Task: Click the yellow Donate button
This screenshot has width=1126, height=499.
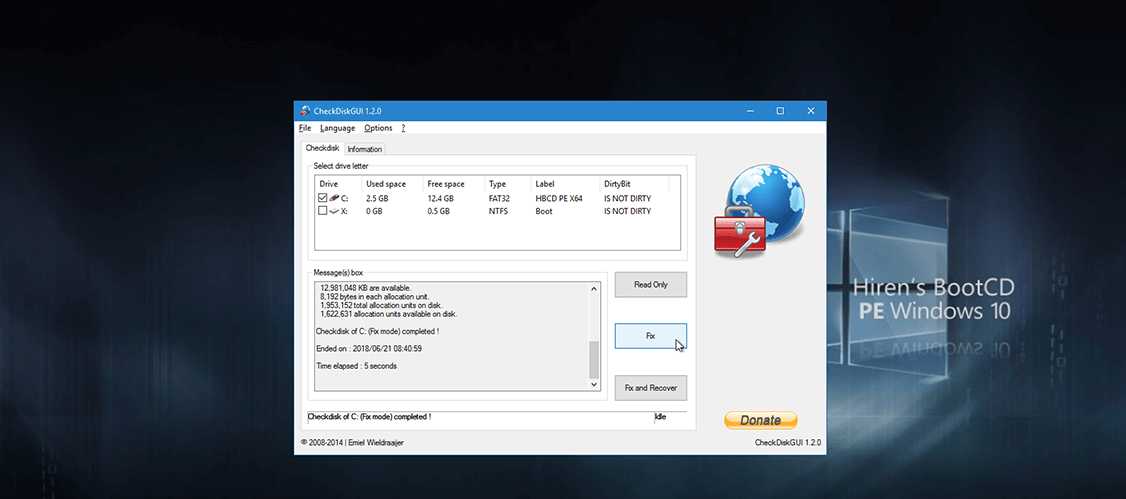Action: coord(760,420)
